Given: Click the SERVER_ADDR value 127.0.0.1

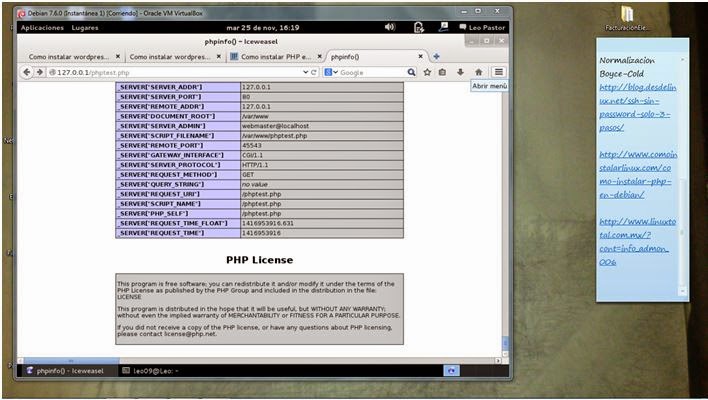Looking at the screenshot, I should [256, 87].
